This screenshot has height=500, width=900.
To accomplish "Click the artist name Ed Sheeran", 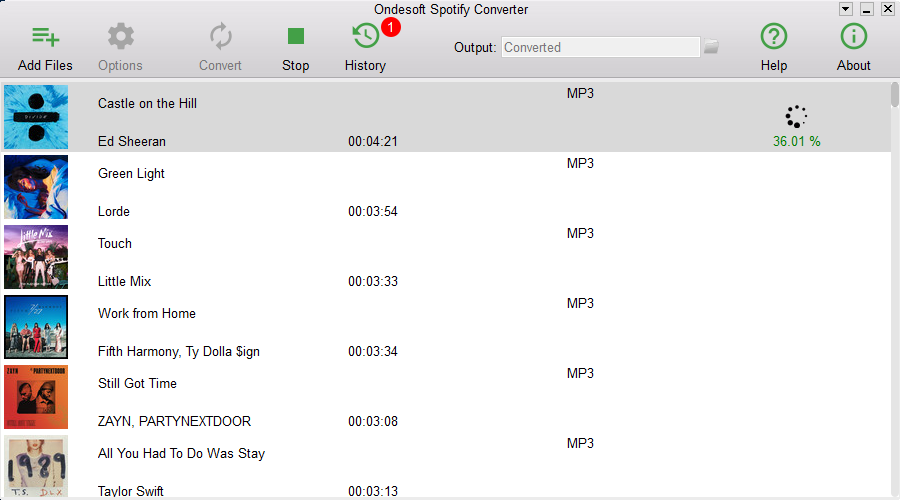I will [x=132, y=141].
